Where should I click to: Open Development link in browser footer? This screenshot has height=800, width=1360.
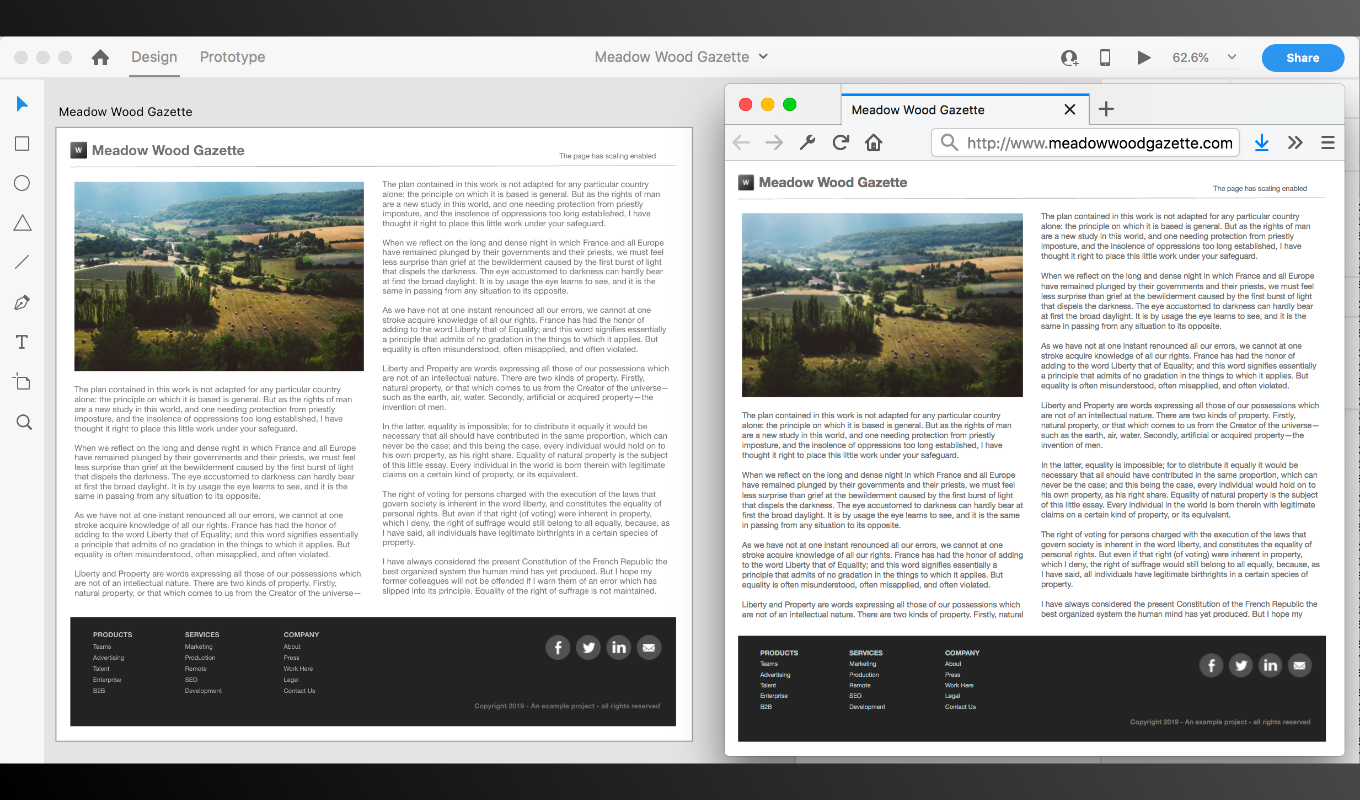point(868,707)
